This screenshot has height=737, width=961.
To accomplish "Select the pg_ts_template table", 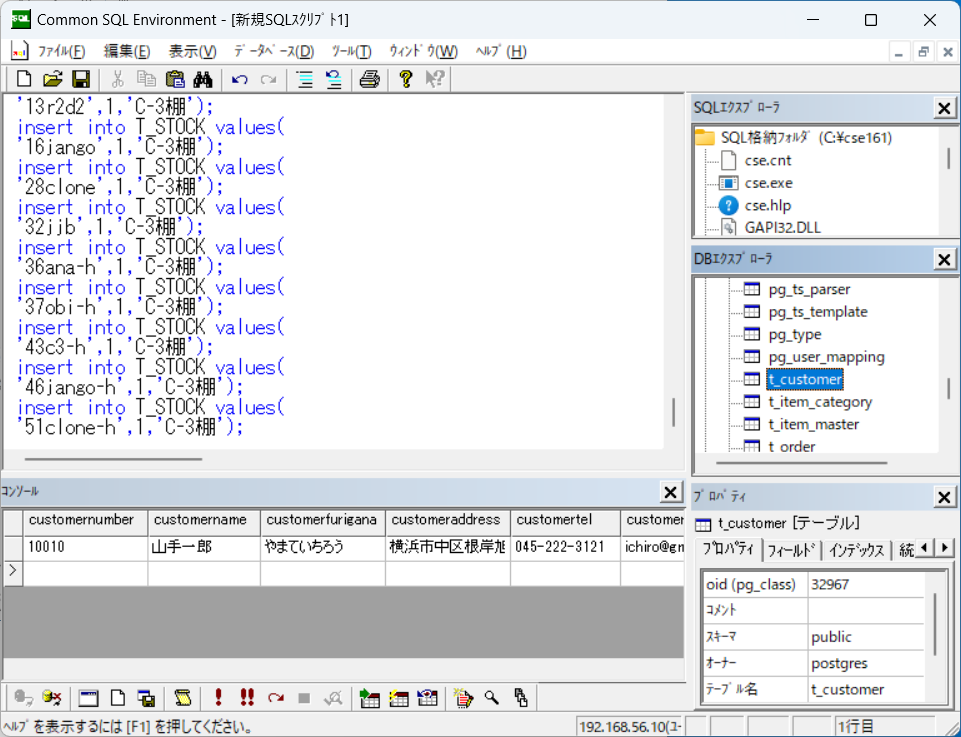I will coord(818,312).
